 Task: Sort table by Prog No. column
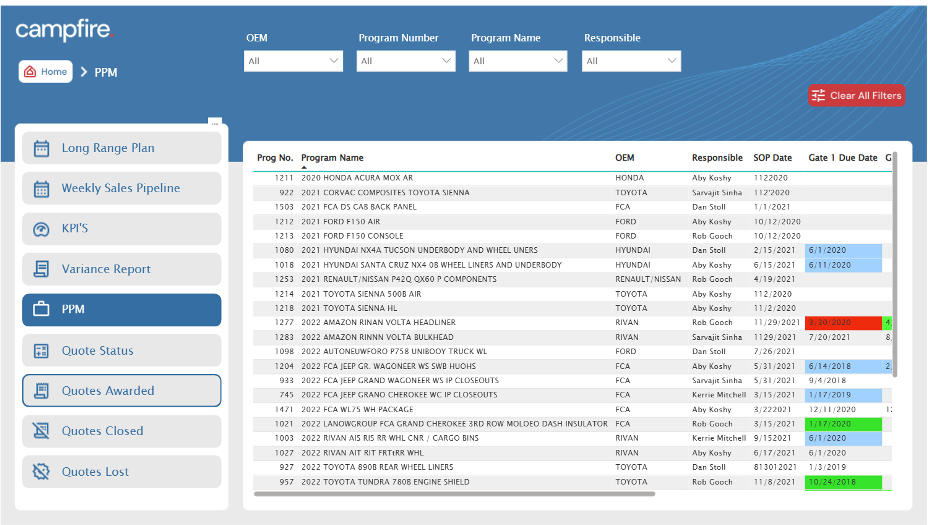click(275, 158)
